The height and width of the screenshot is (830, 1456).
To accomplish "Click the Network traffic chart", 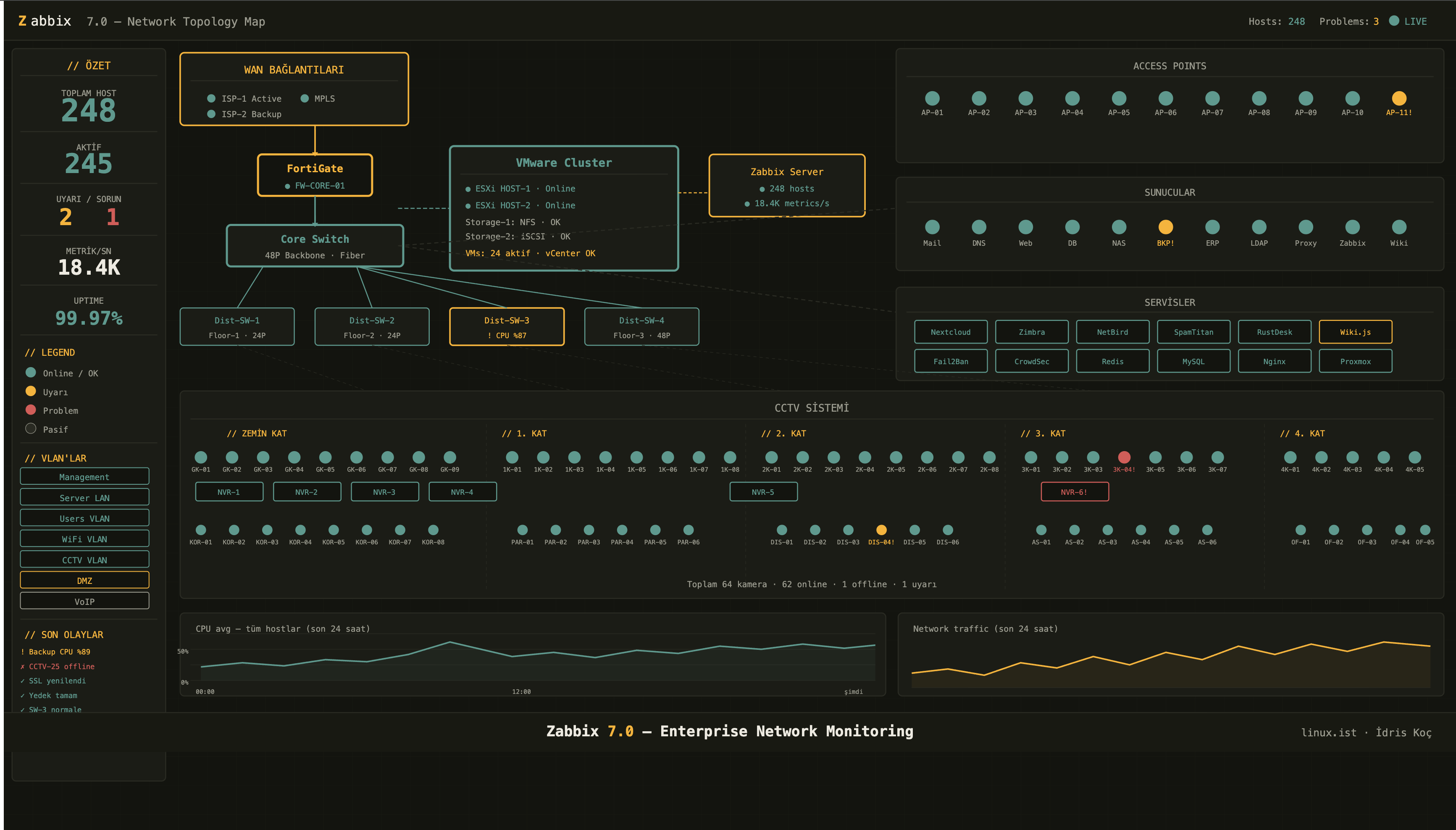I will pos(1171,654).
